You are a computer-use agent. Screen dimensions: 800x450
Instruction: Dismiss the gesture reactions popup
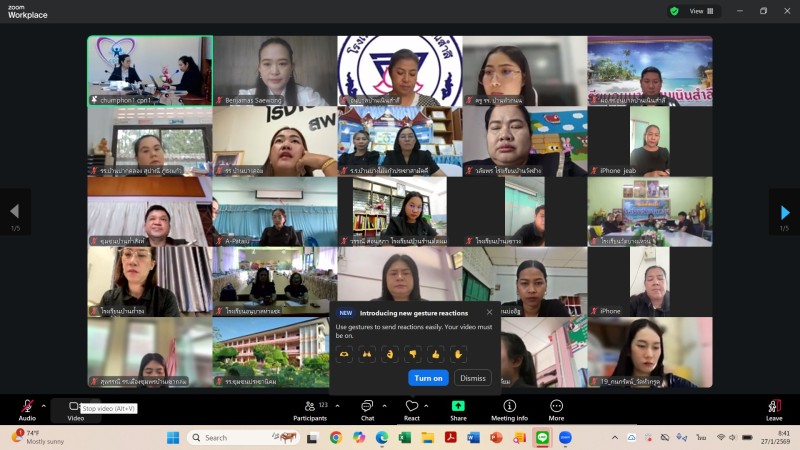[472, 378]
